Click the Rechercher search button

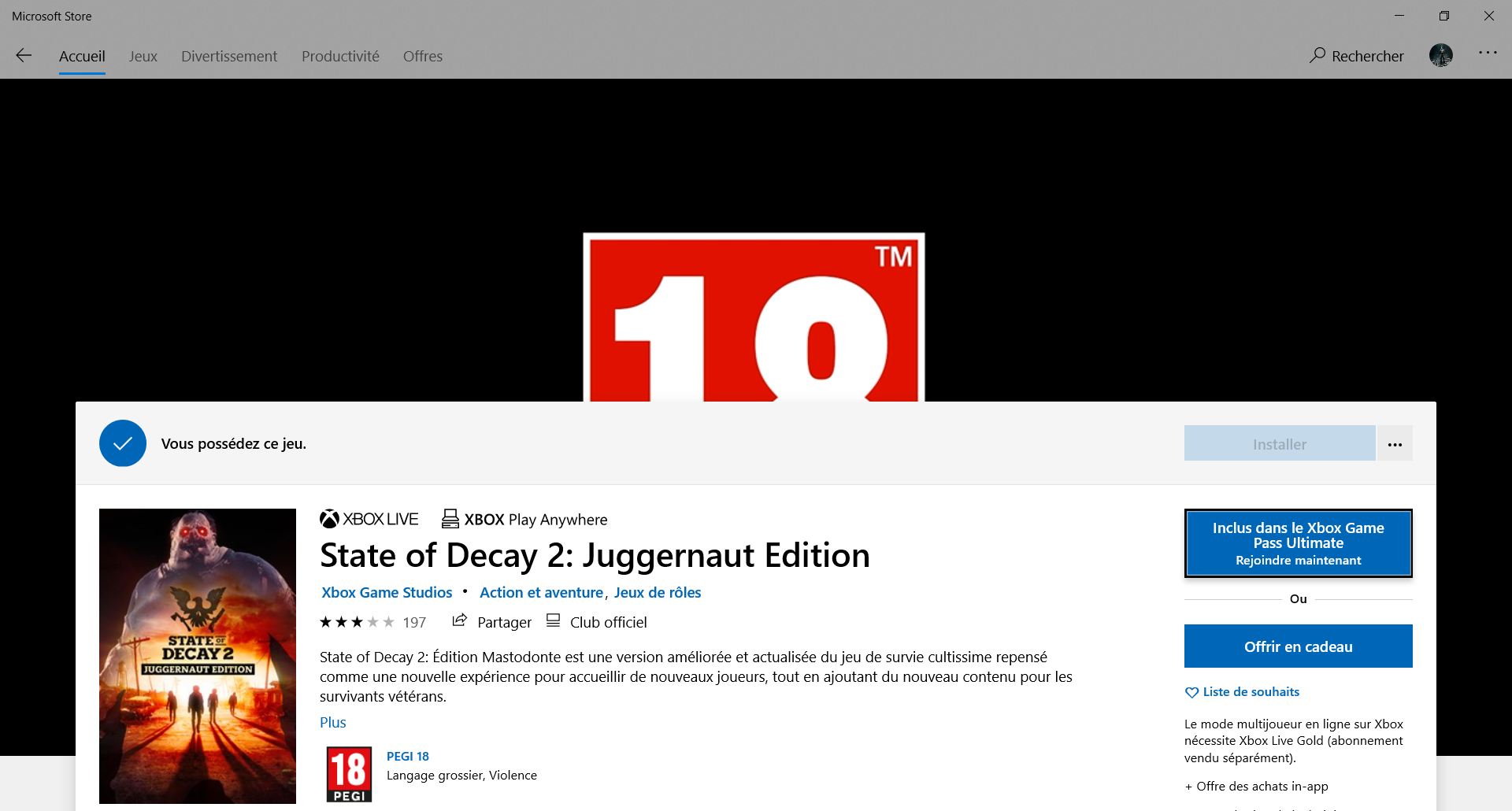pyautogui.click(x=1357, y=55)
